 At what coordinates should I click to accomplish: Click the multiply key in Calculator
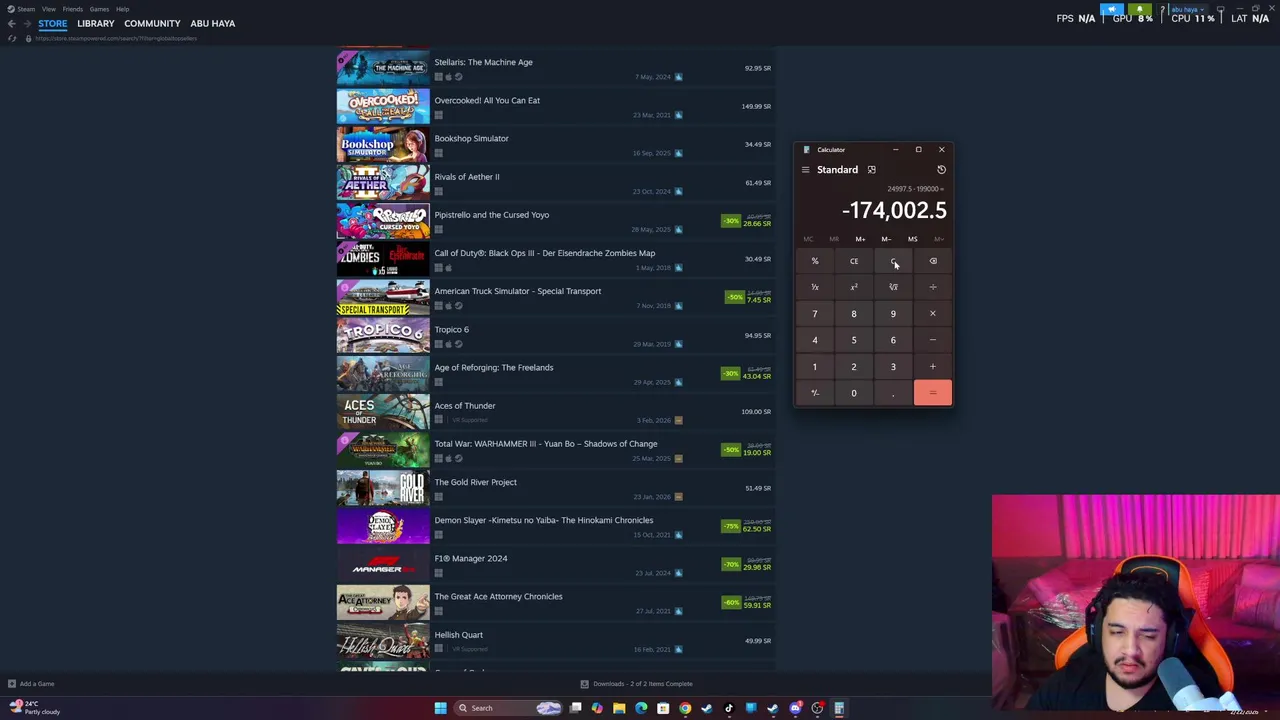933,314
